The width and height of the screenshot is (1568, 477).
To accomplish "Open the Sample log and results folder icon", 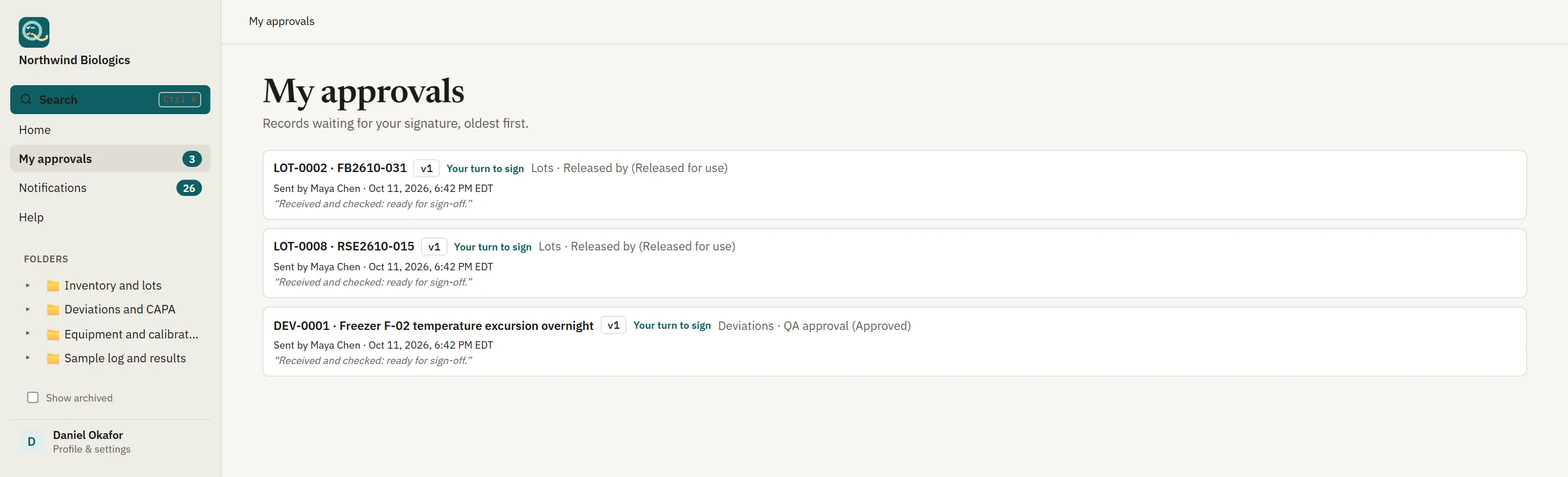I will point(53,358).
